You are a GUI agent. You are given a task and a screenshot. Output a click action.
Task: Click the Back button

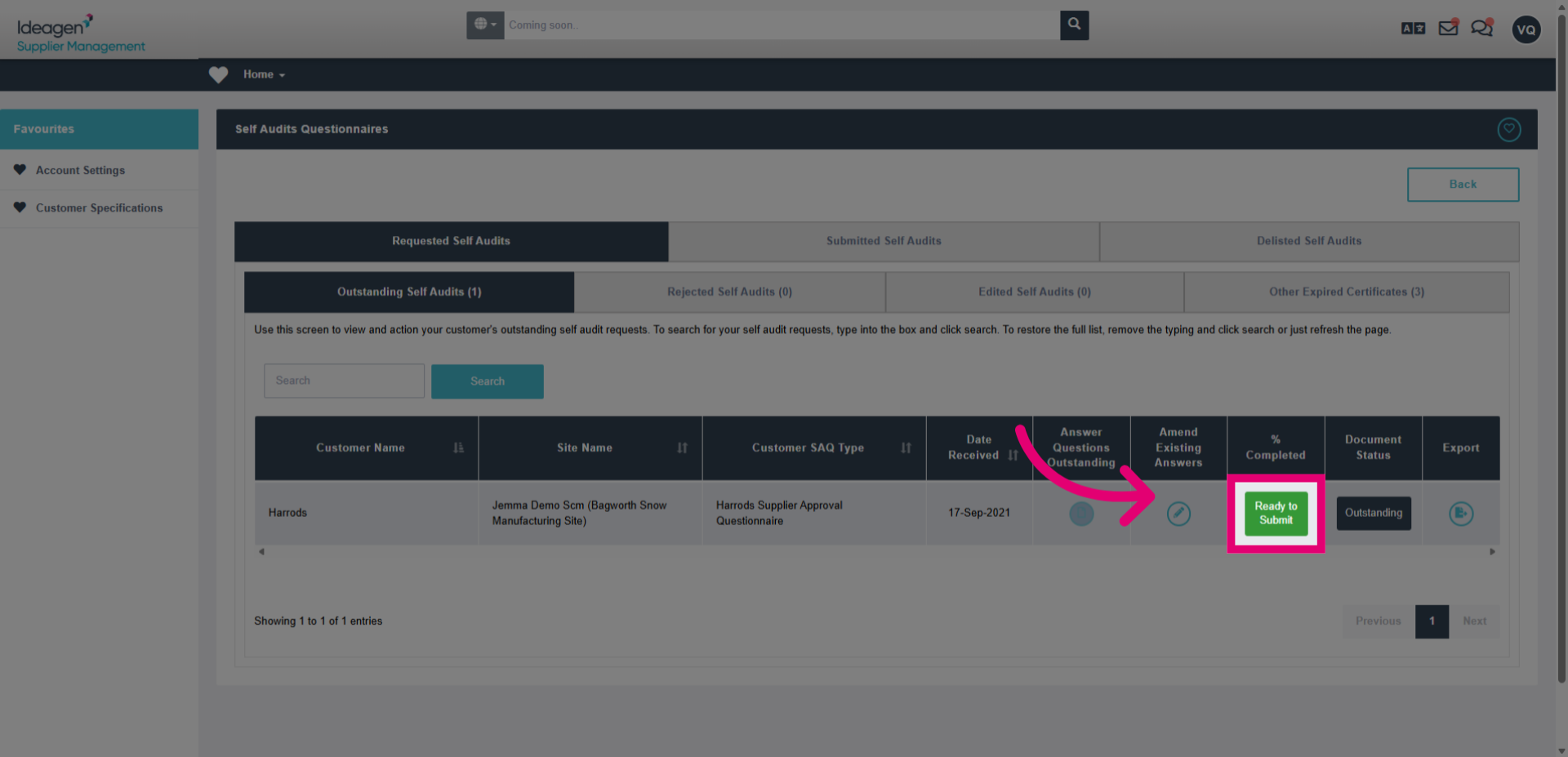click(x=1463, y=185)
